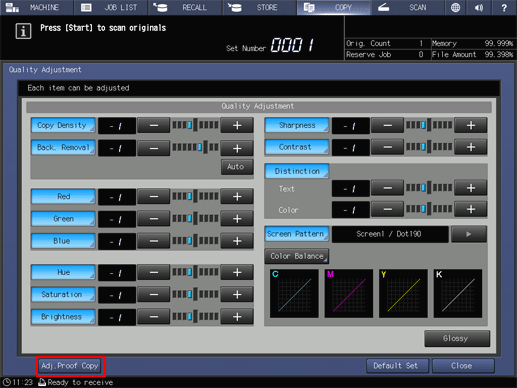
Task: Increase Saturation using the plus button
Action: coord(237,294)
